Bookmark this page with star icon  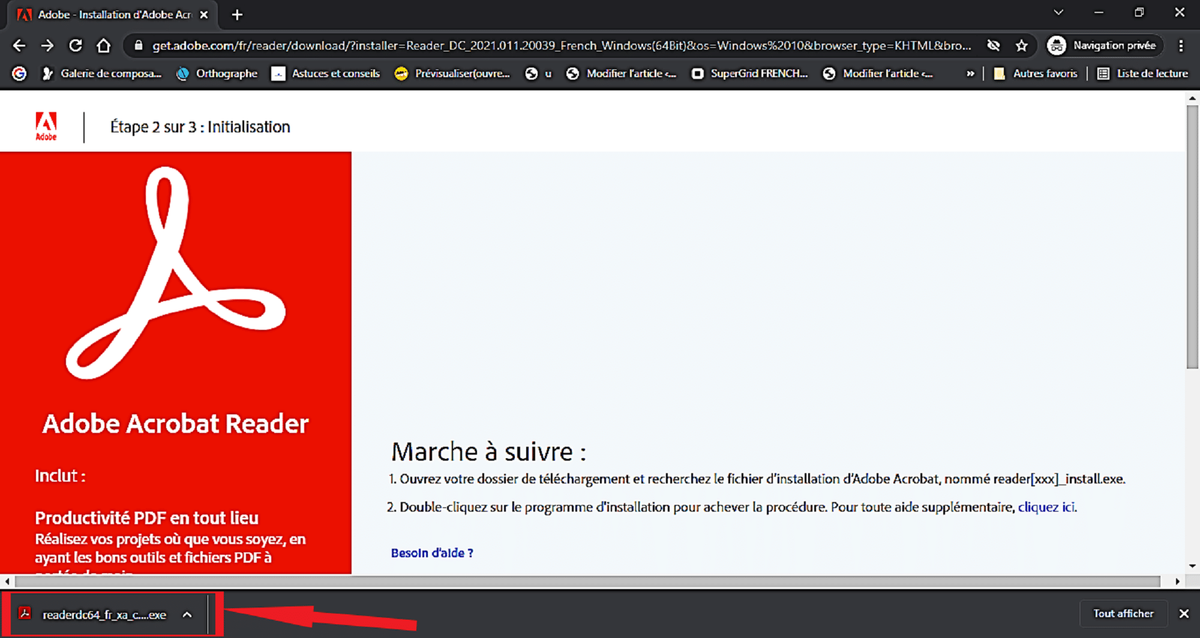point(1021,46)
